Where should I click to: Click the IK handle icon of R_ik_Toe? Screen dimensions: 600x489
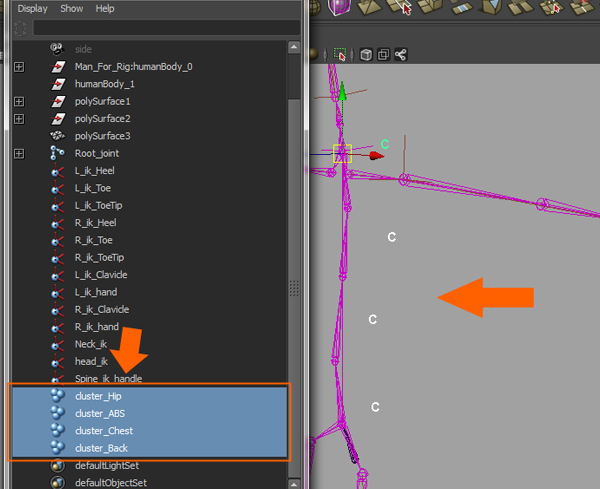(x=57, y=241)
